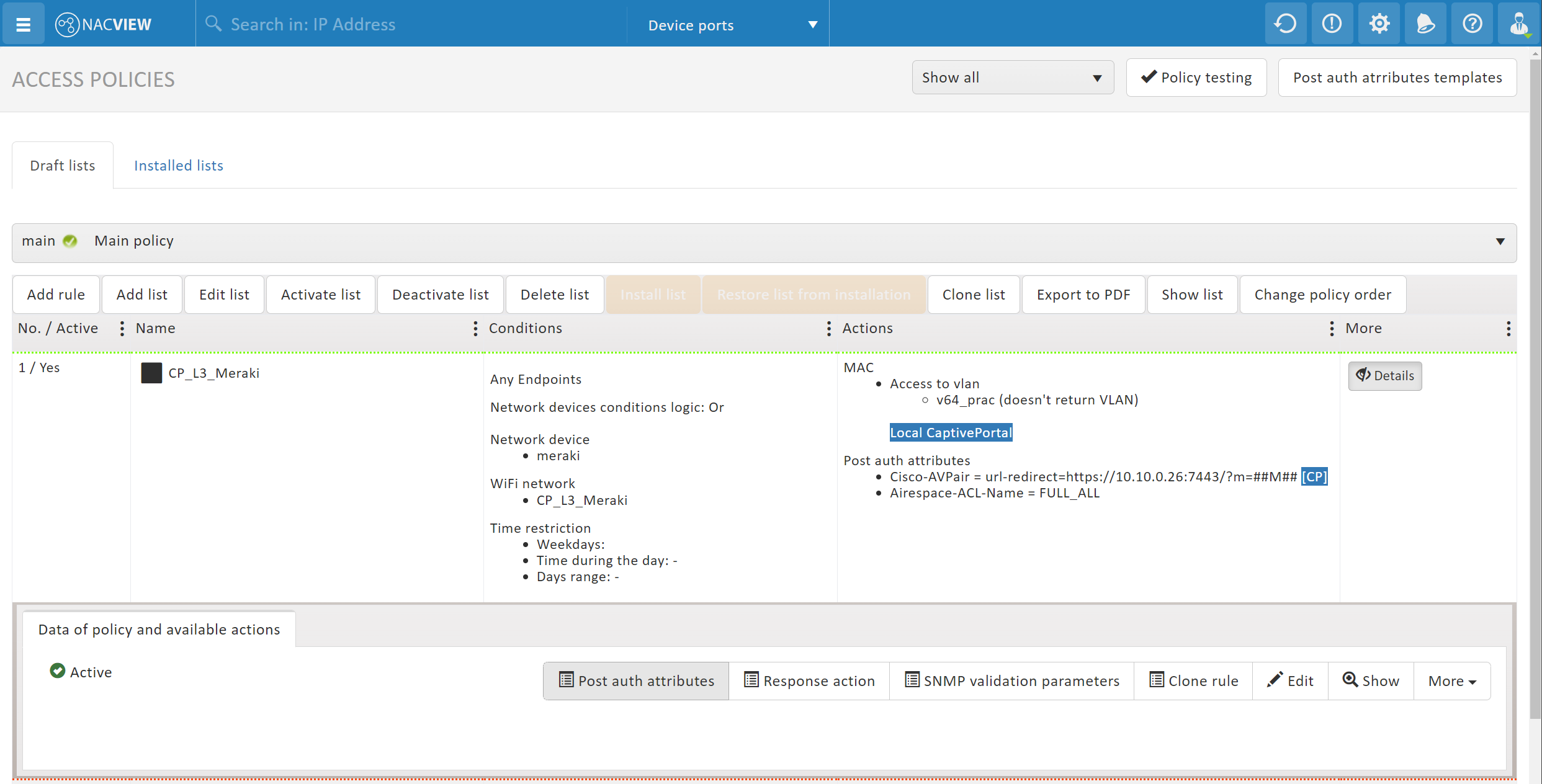
Task: Click the [CP] highlighted tag
Action: pyautogui.click(x=1314, y=476)
